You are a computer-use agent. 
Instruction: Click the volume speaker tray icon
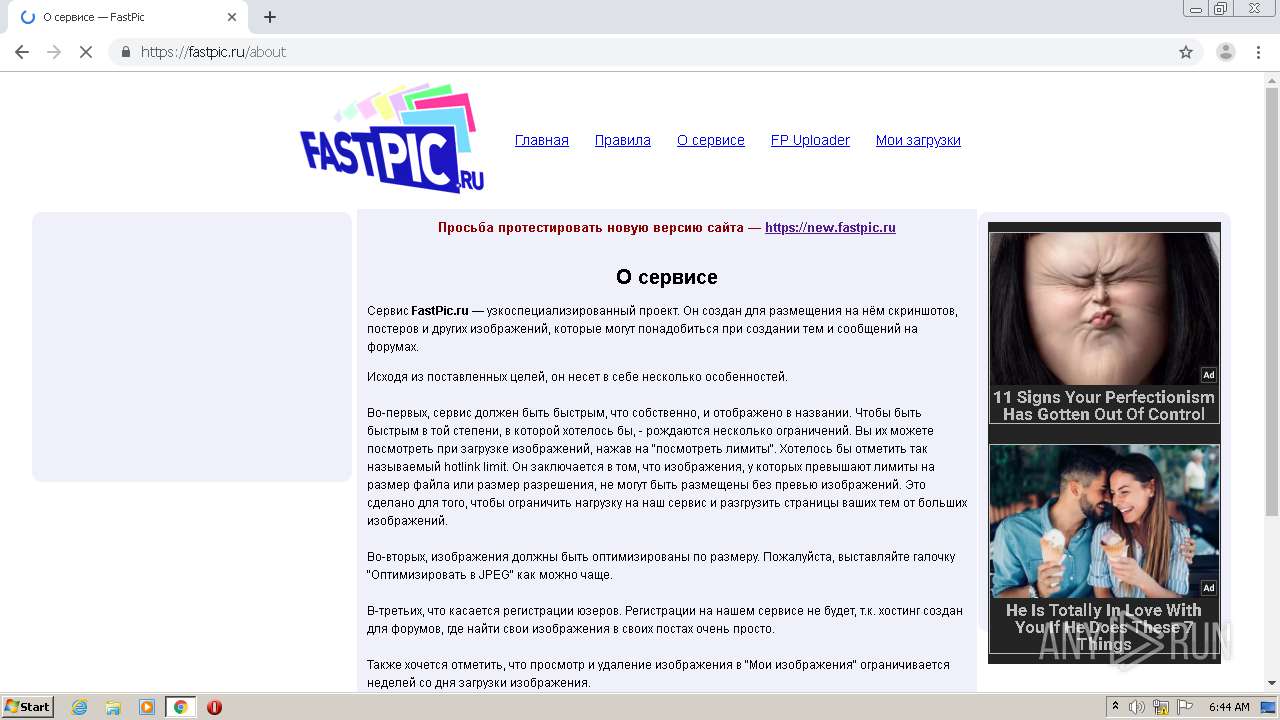(x=1137, y=707)
